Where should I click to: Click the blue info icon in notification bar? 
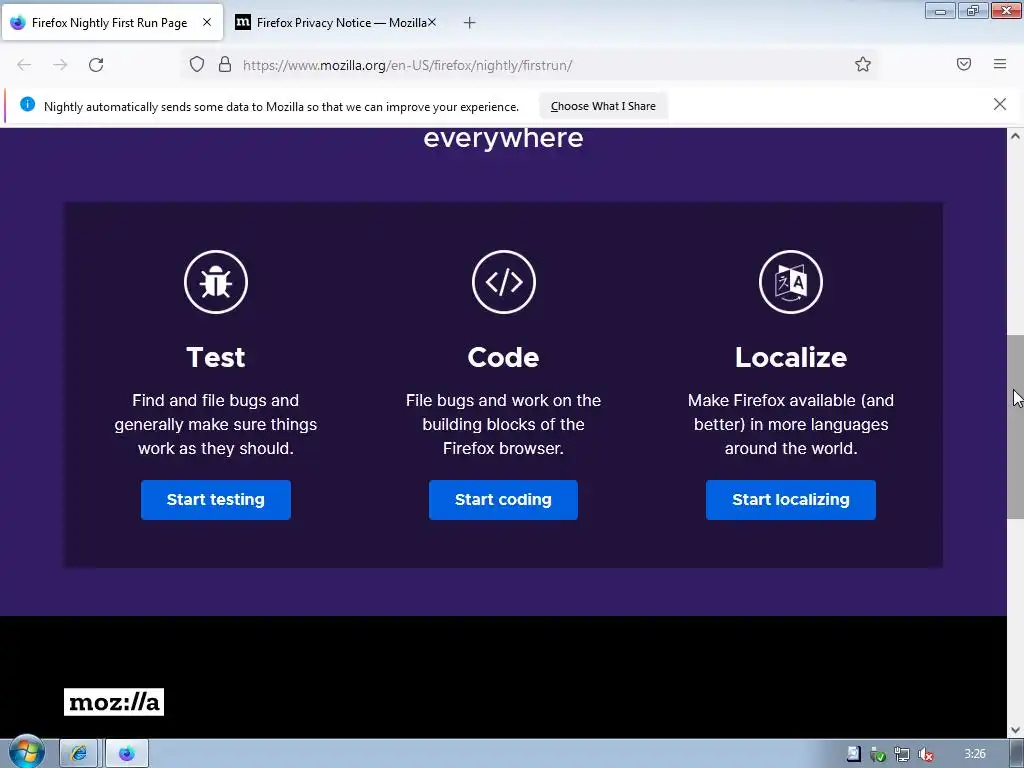pos(27,104)
